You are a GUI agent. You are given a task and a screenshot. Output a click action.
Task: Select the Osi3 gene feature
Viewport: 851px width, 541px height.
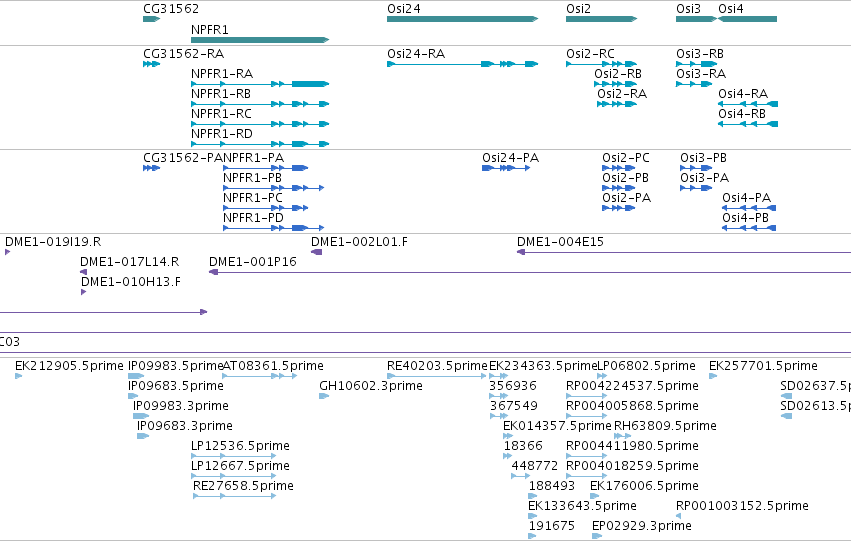[696, 19]
